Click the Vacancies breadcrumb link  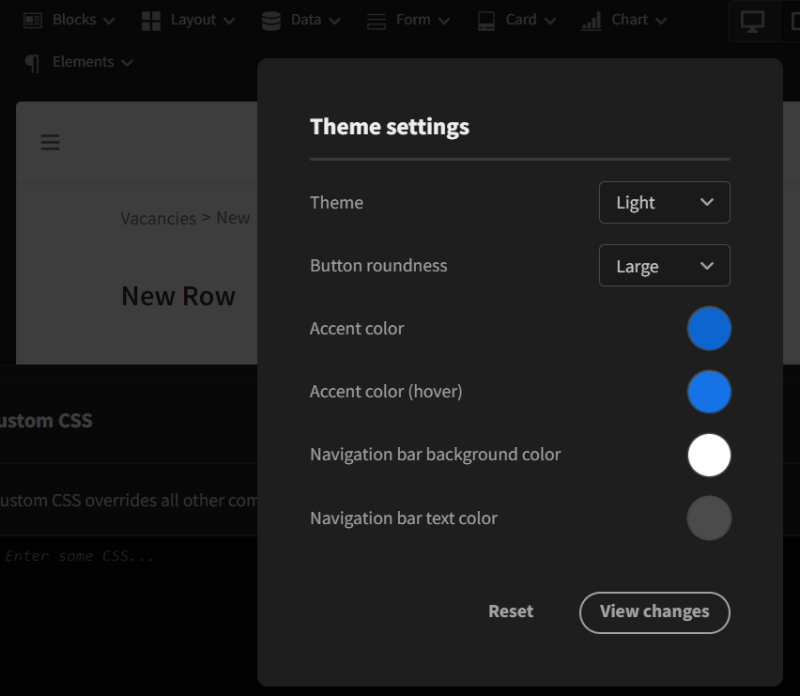pos(158,218)
